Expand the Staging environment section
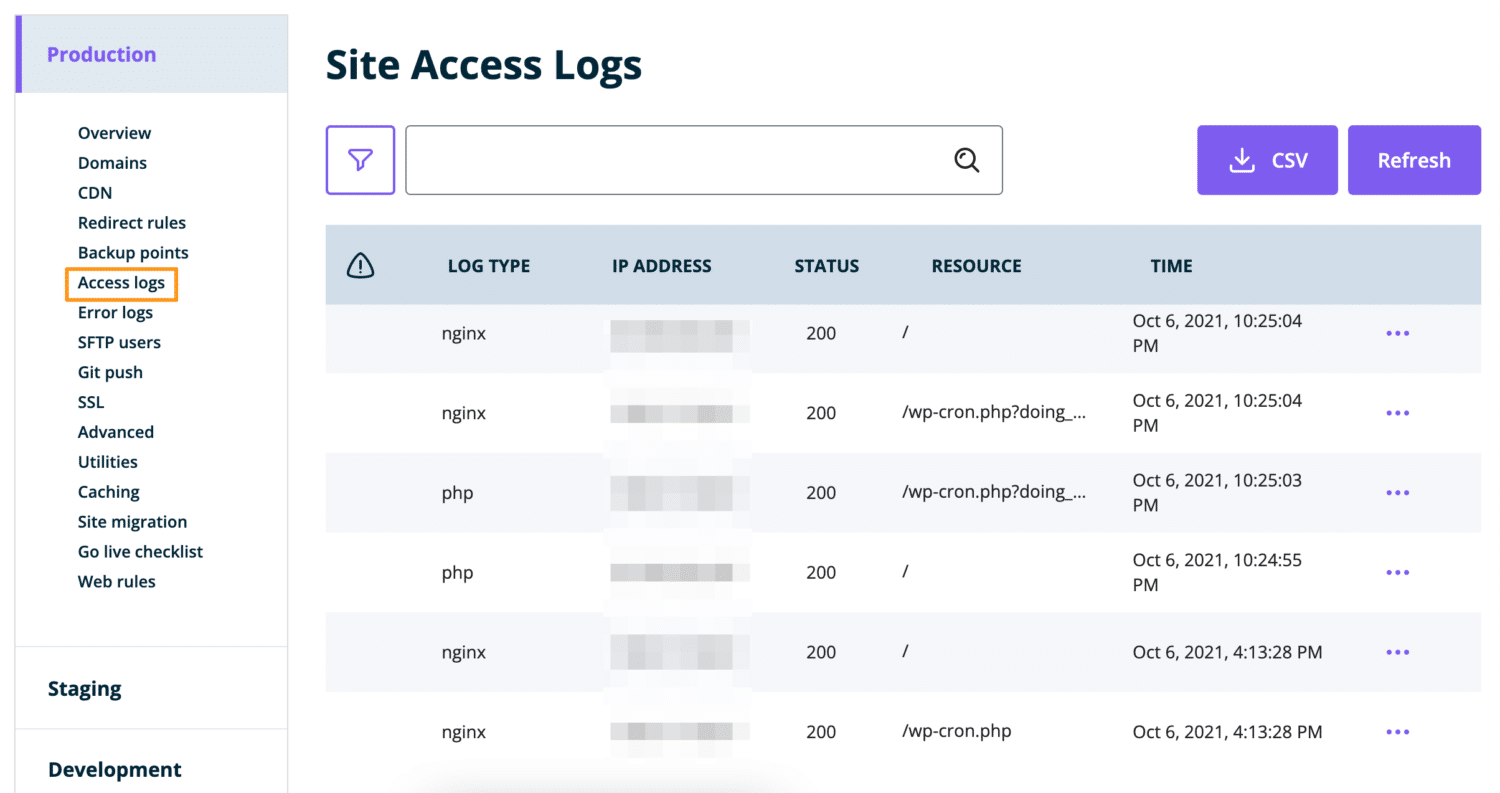Image resolution: width=1500 pixels, height=793 pixels. point(85,688)
